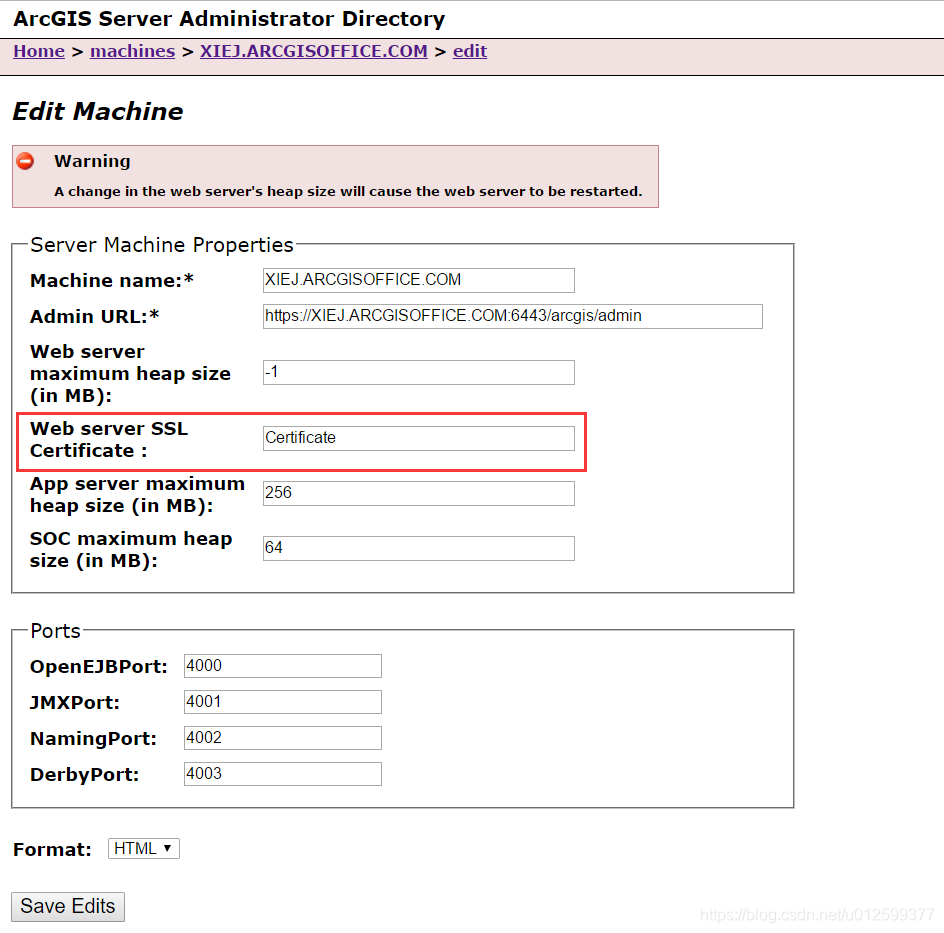
Task: Go to the machines breadcrumb link
Action: 132,51
